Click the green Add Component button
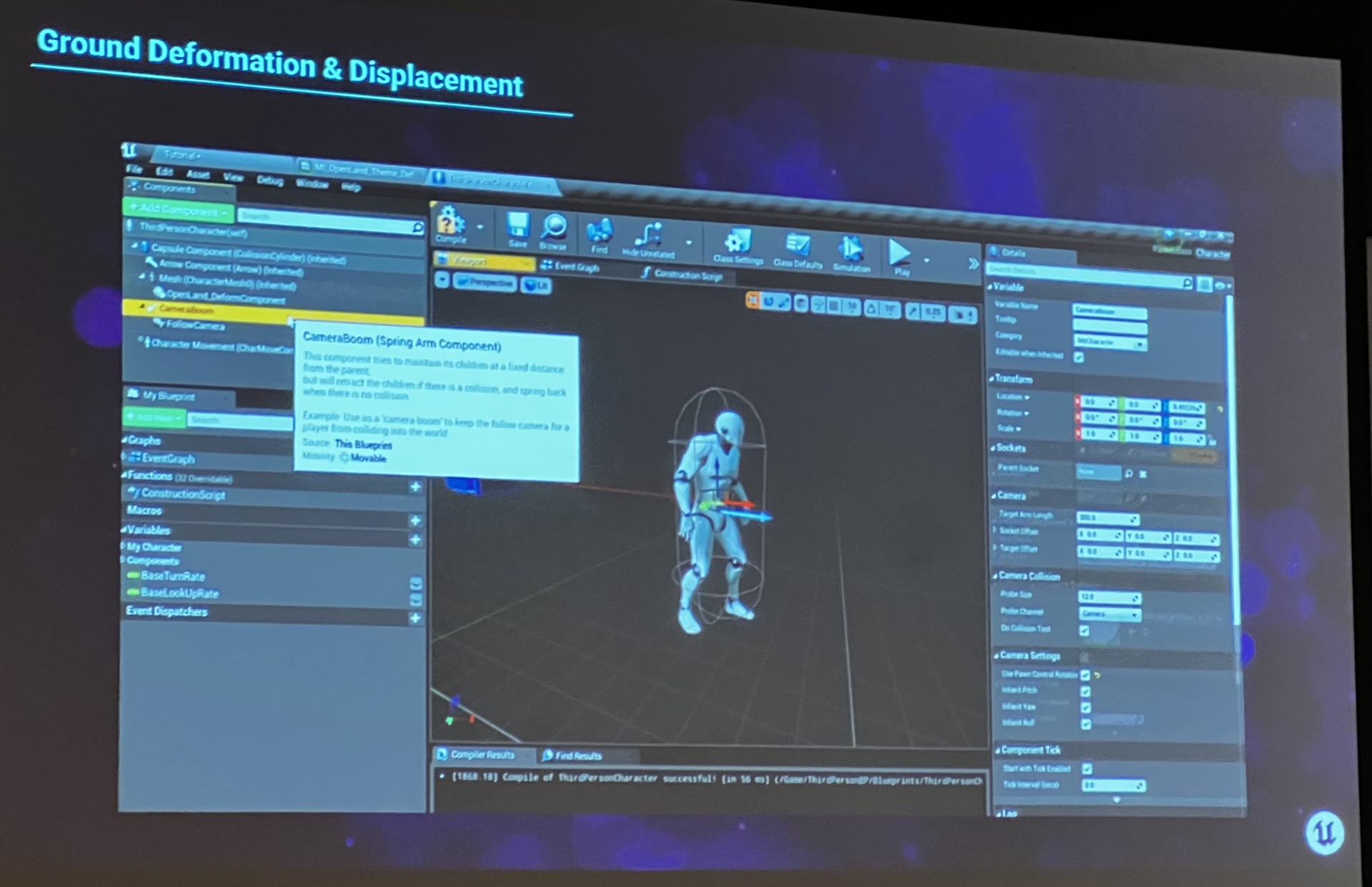Screen dimensions: 1372x887 click(x=179, y=210)
